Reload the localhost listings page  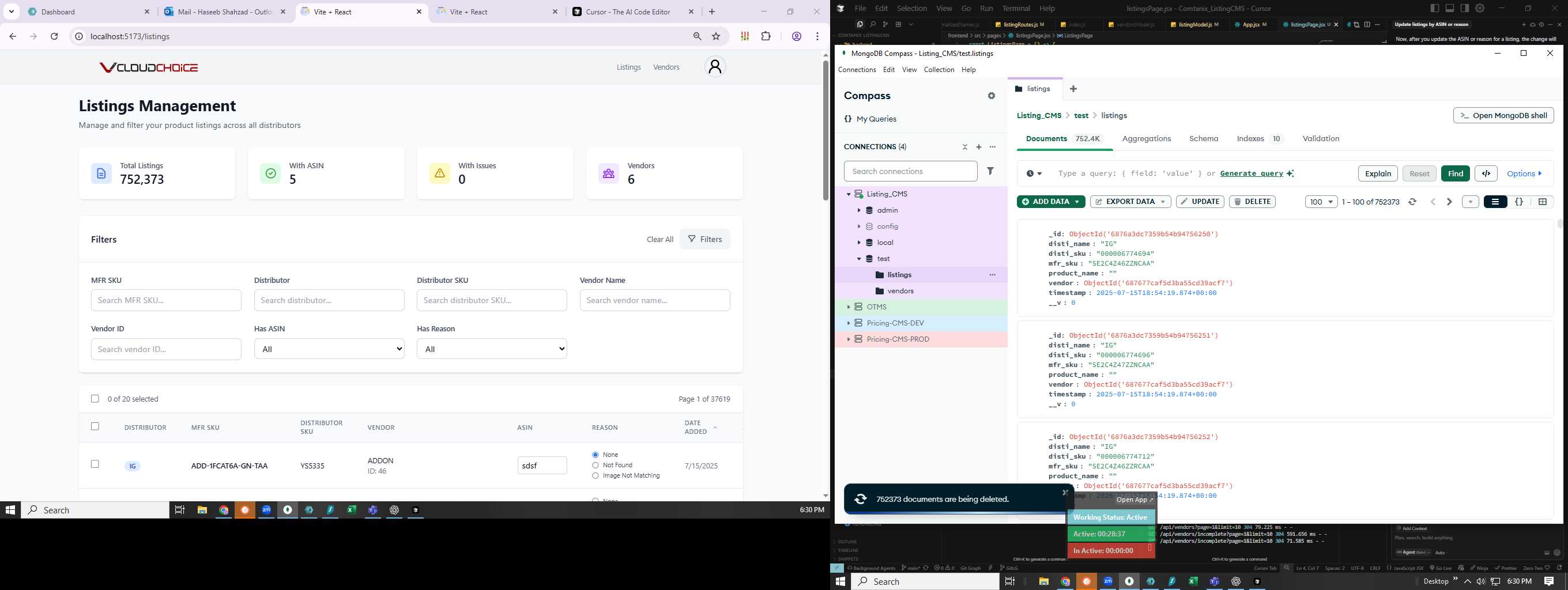click(x=54, y=36)
